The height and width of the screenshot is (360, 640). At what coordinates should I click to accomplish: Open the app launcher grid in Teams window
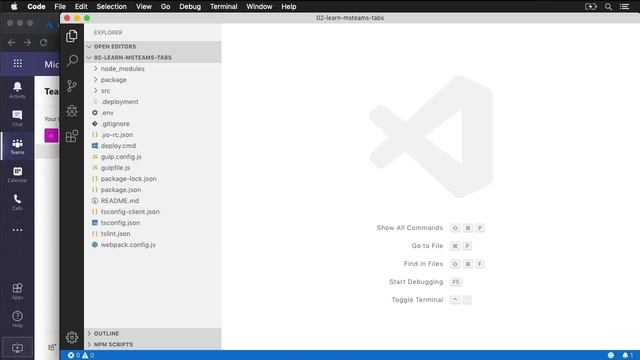(18, 64)
